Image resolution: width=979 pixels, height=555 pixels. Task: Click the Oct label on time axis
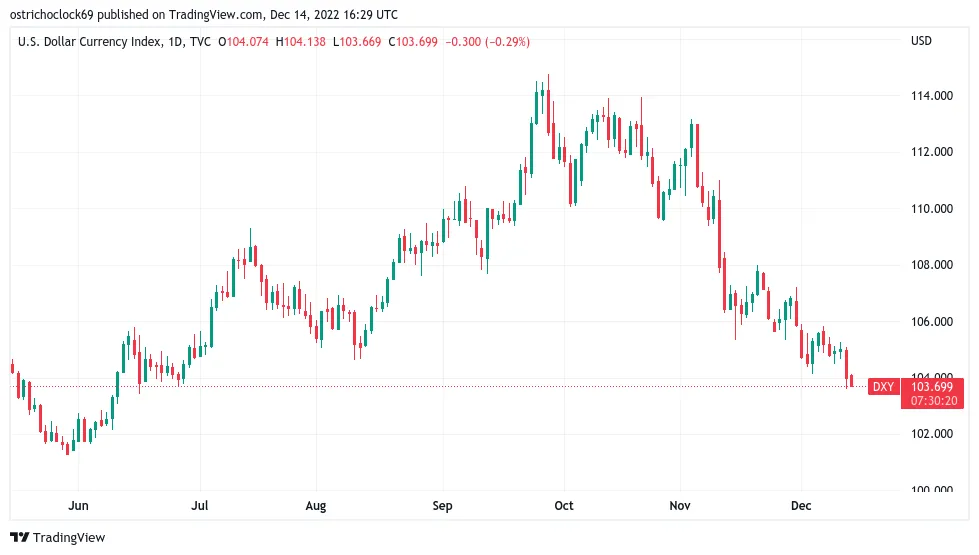tap(564, 506)
